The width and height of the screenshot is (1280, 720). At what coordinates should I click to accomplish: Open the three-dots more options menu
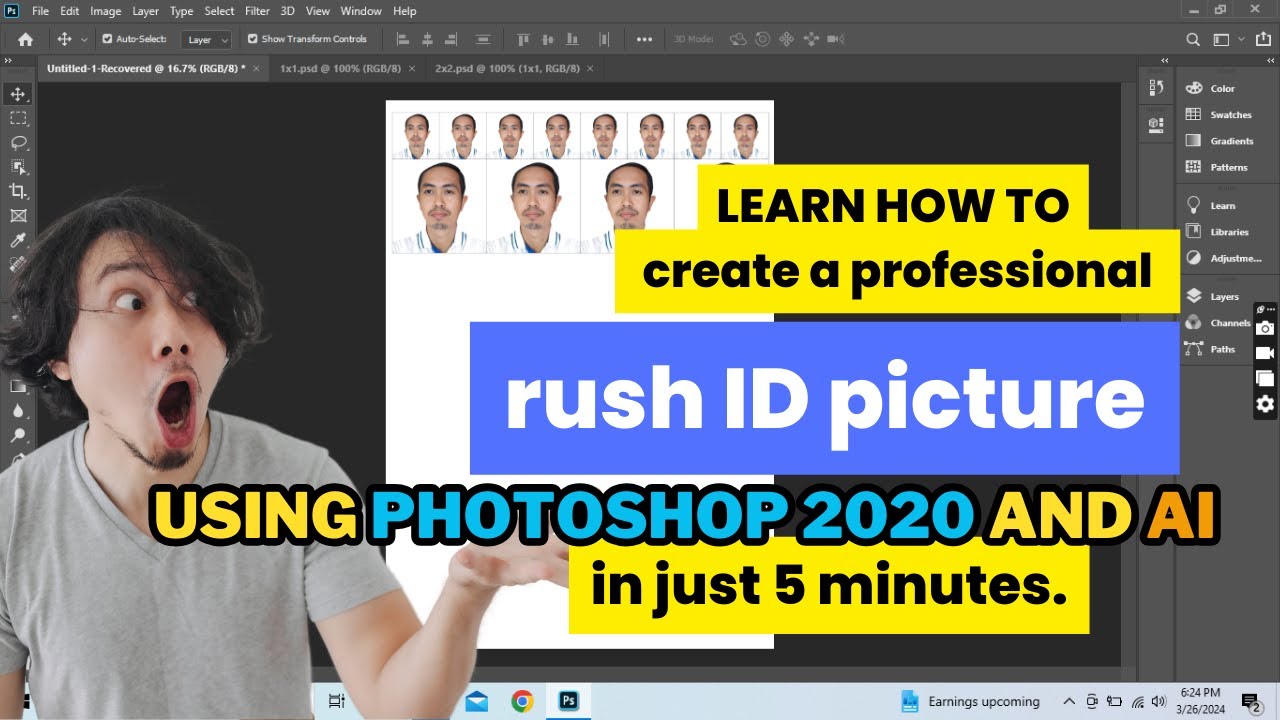pos(644,39)
